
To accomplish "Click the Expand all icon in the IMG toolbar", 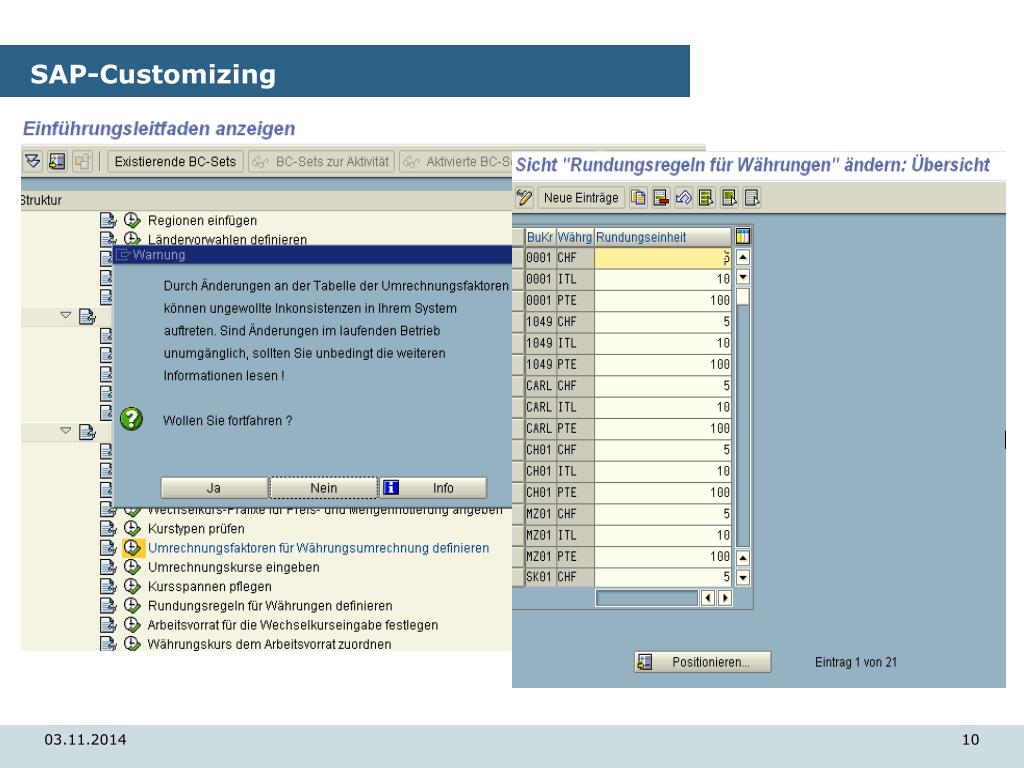I will point(33,161).
